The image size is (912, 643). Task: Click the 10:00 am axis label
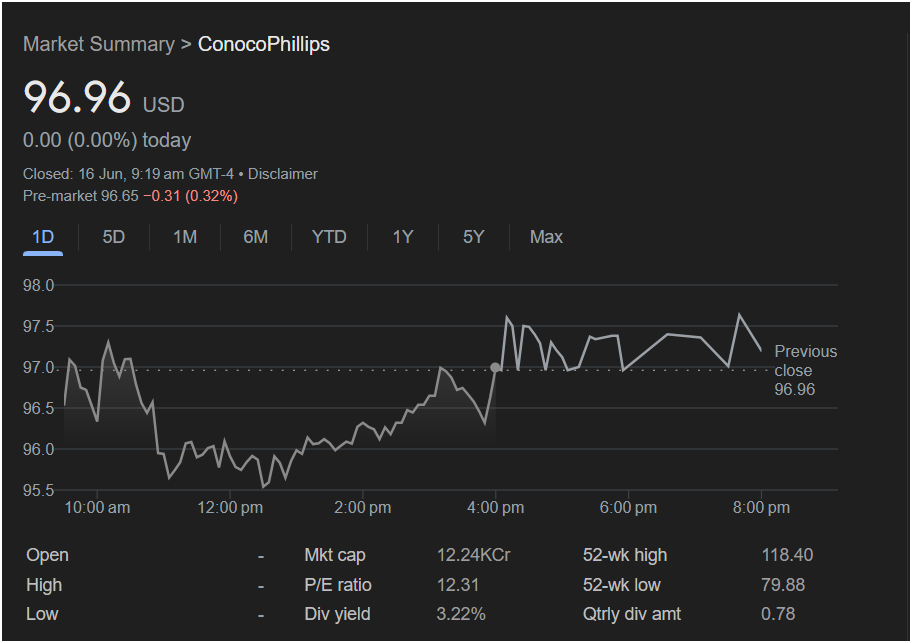pos(97,508)
